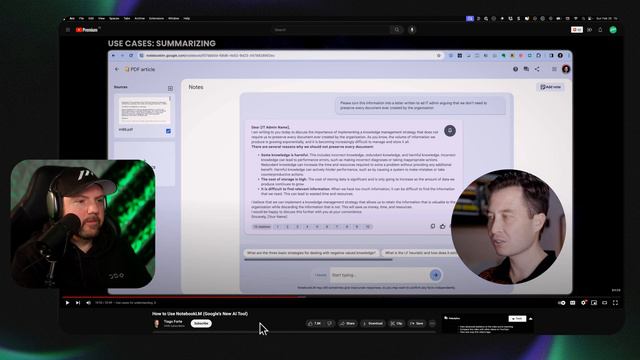Thumbs-up the NotebookLM response
The image size is (640, 360).
point(442,226)
